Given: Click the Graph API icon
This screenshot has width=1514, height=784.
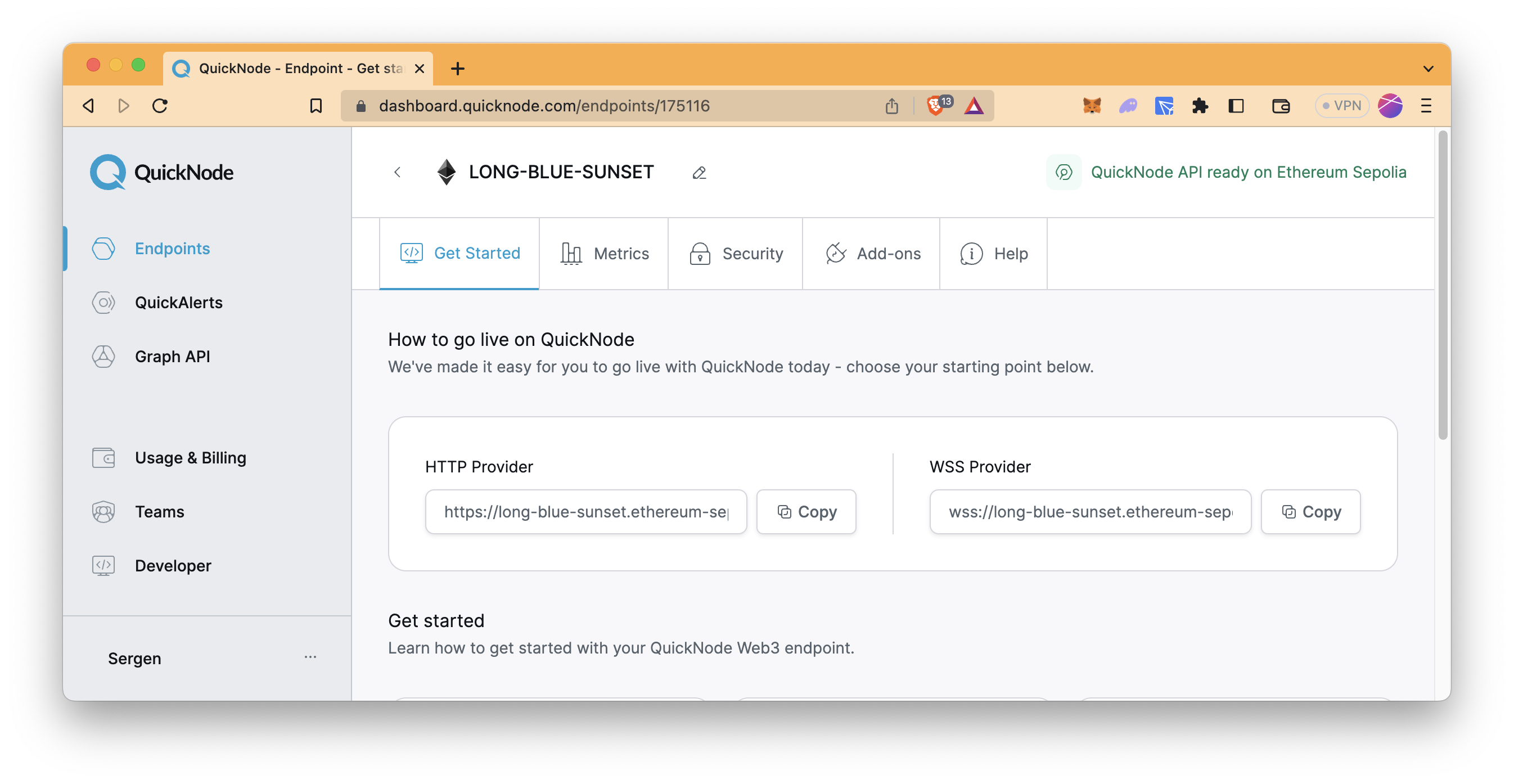Looking at the screenshot, I should click(103, 357).
